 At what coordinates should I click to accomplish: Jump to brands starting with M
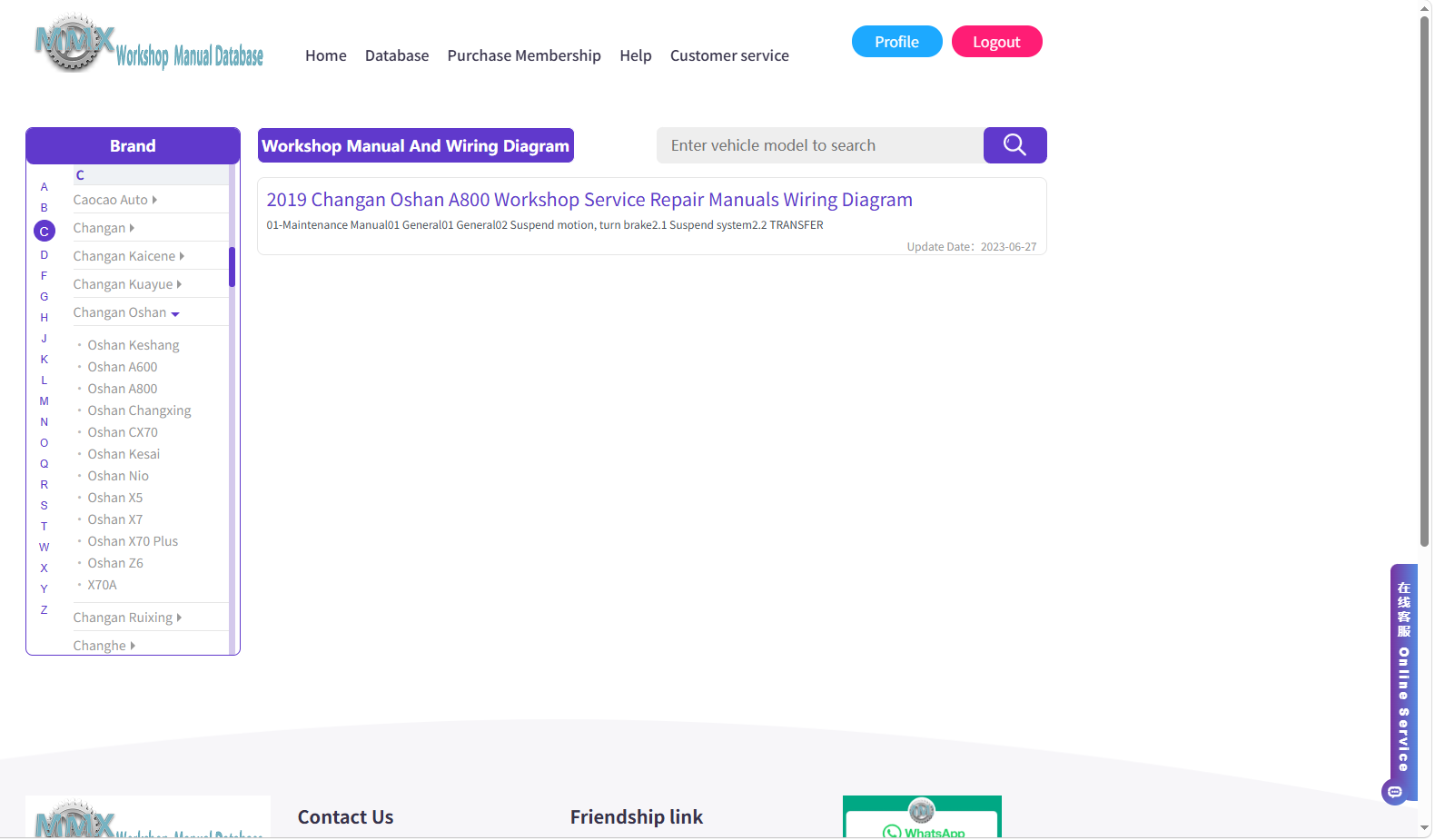(x=44, y=401)
